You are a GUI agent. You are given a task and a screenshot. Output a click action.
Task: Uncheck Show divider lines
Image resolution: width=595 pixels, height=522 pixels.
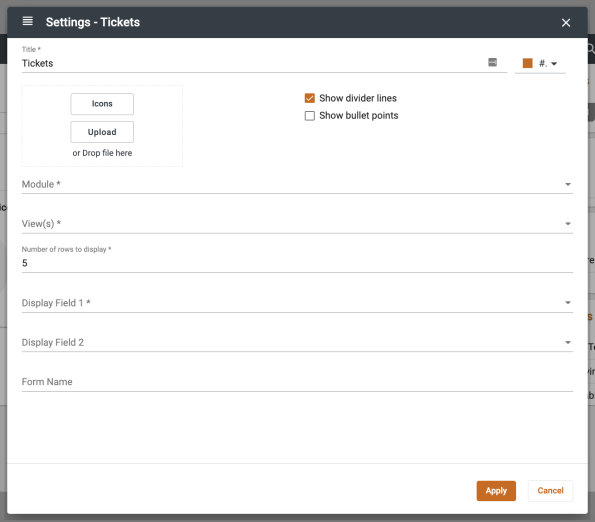click(310, 98)
